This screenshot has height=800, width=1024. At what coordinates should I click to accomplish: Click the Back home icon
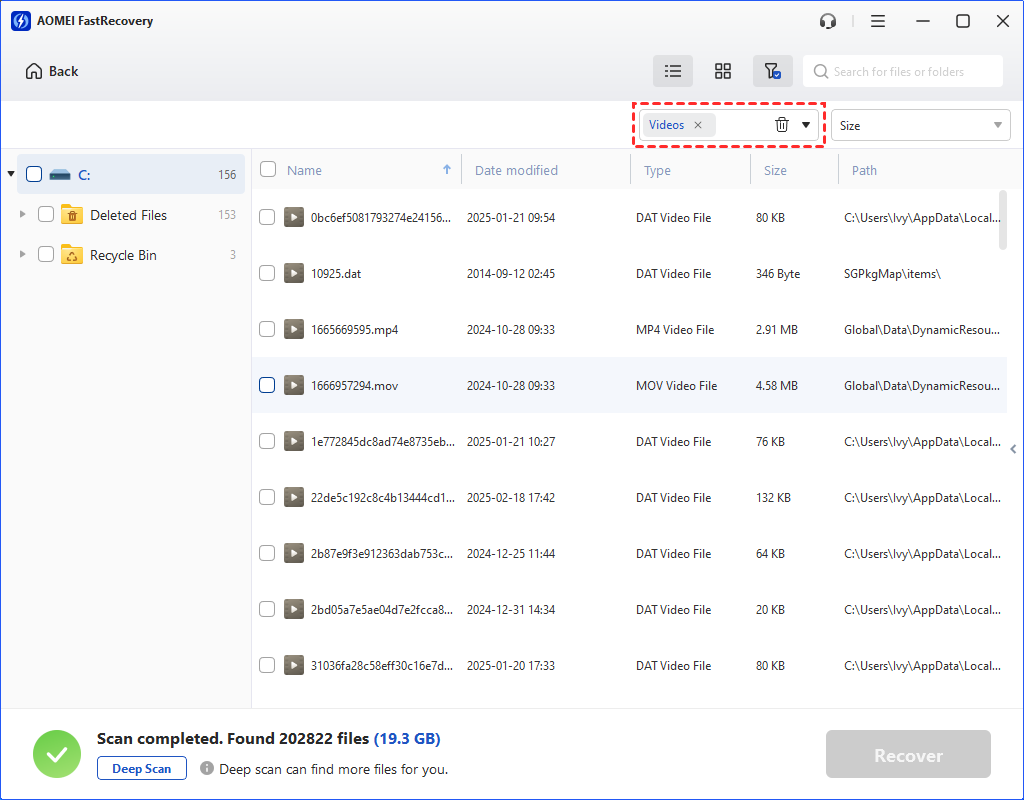(35, 71)
